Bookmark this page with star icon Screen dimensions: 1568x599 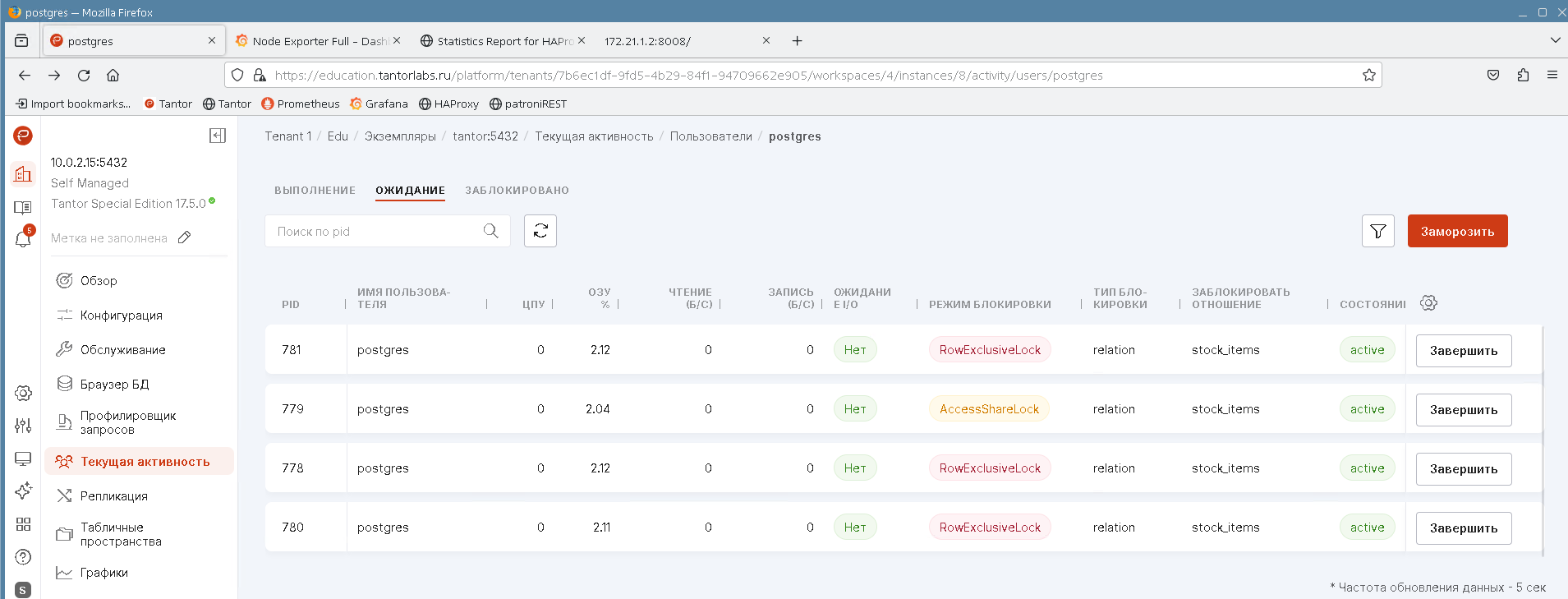pyautogui.click(x=1369, y=76)
